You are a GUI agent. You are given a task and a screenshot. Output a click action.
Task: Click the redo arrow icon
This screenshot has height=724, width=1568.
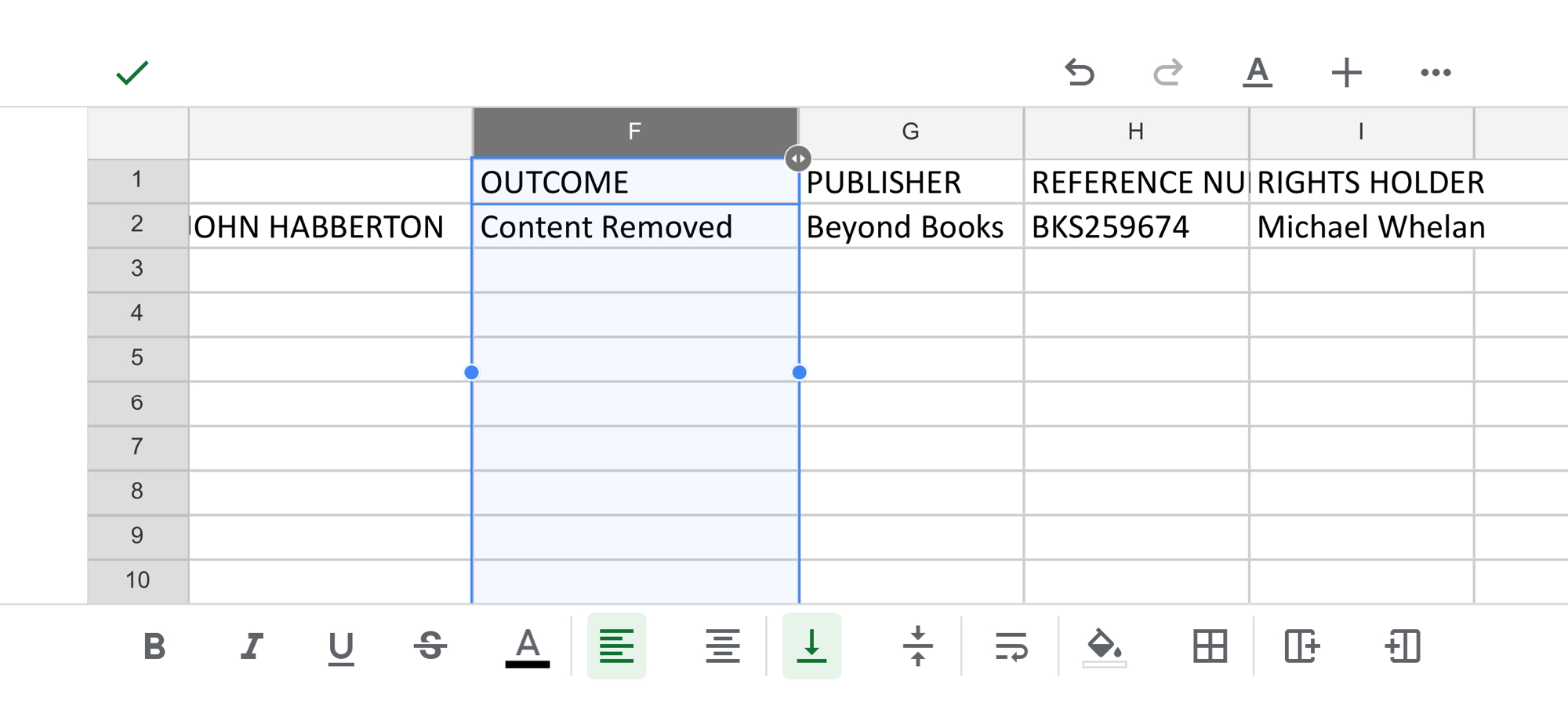[1167, 73]
